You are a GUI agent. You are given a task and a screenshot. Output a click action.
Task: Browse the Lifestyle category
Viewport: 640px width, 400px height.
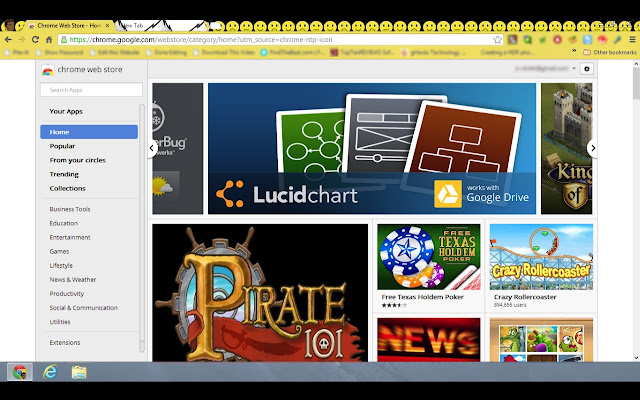pyautogui.click(x=61, y=265)
